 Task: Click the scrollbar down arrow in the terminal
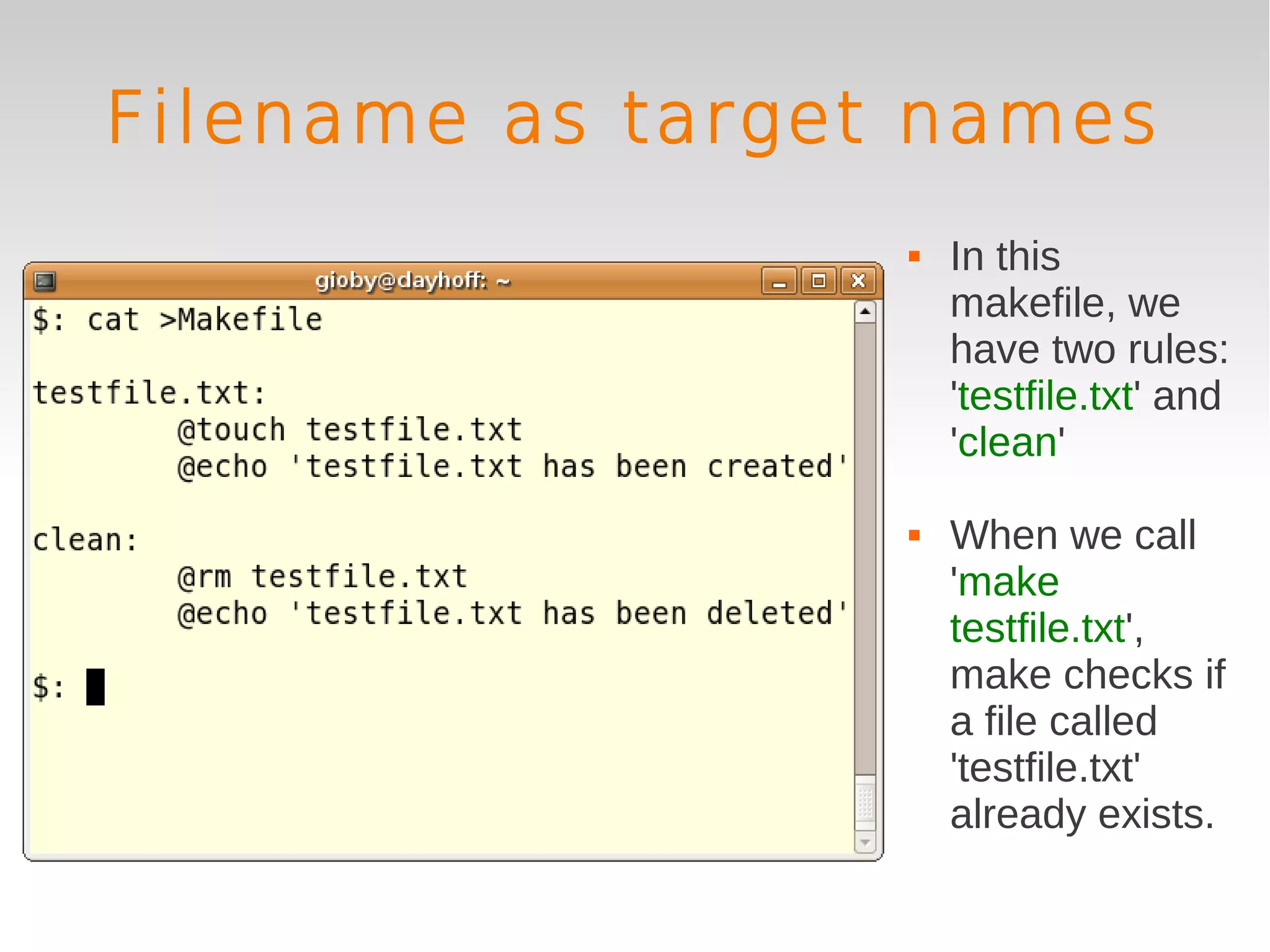pos(865,843)
